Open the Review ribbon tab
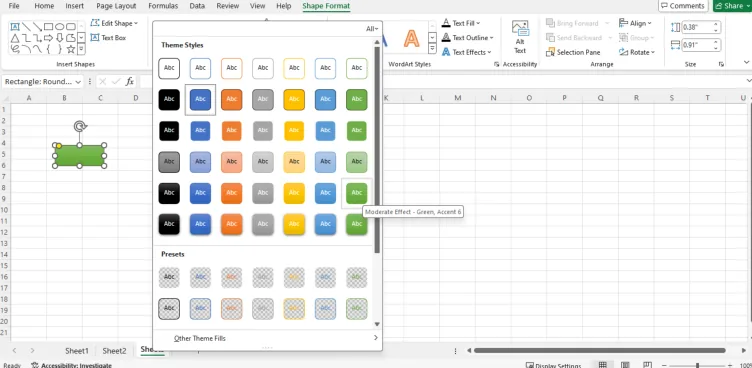752x368 pixels. 228,6
